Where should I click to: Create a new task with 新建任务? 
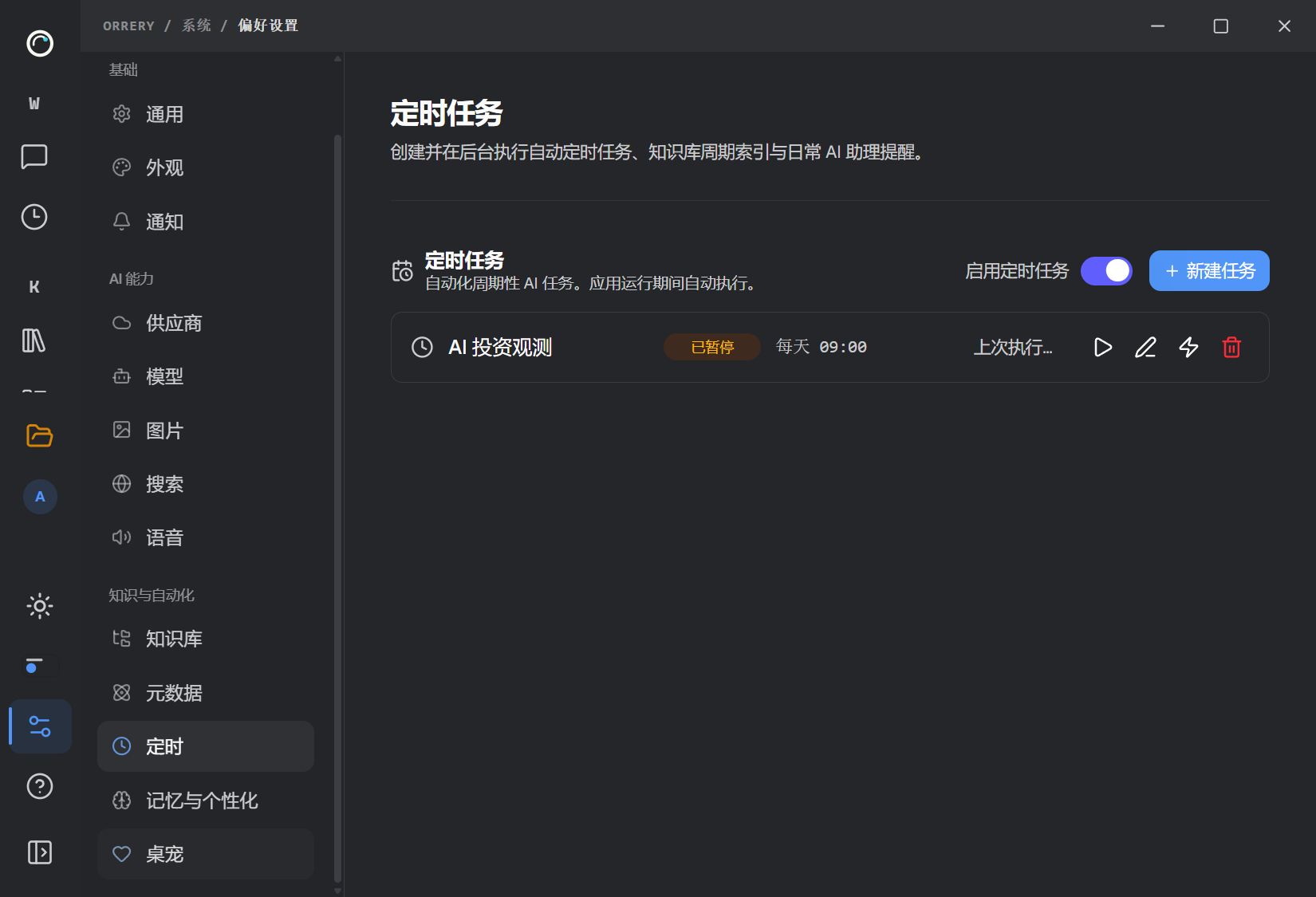[x=1209, y=271]
